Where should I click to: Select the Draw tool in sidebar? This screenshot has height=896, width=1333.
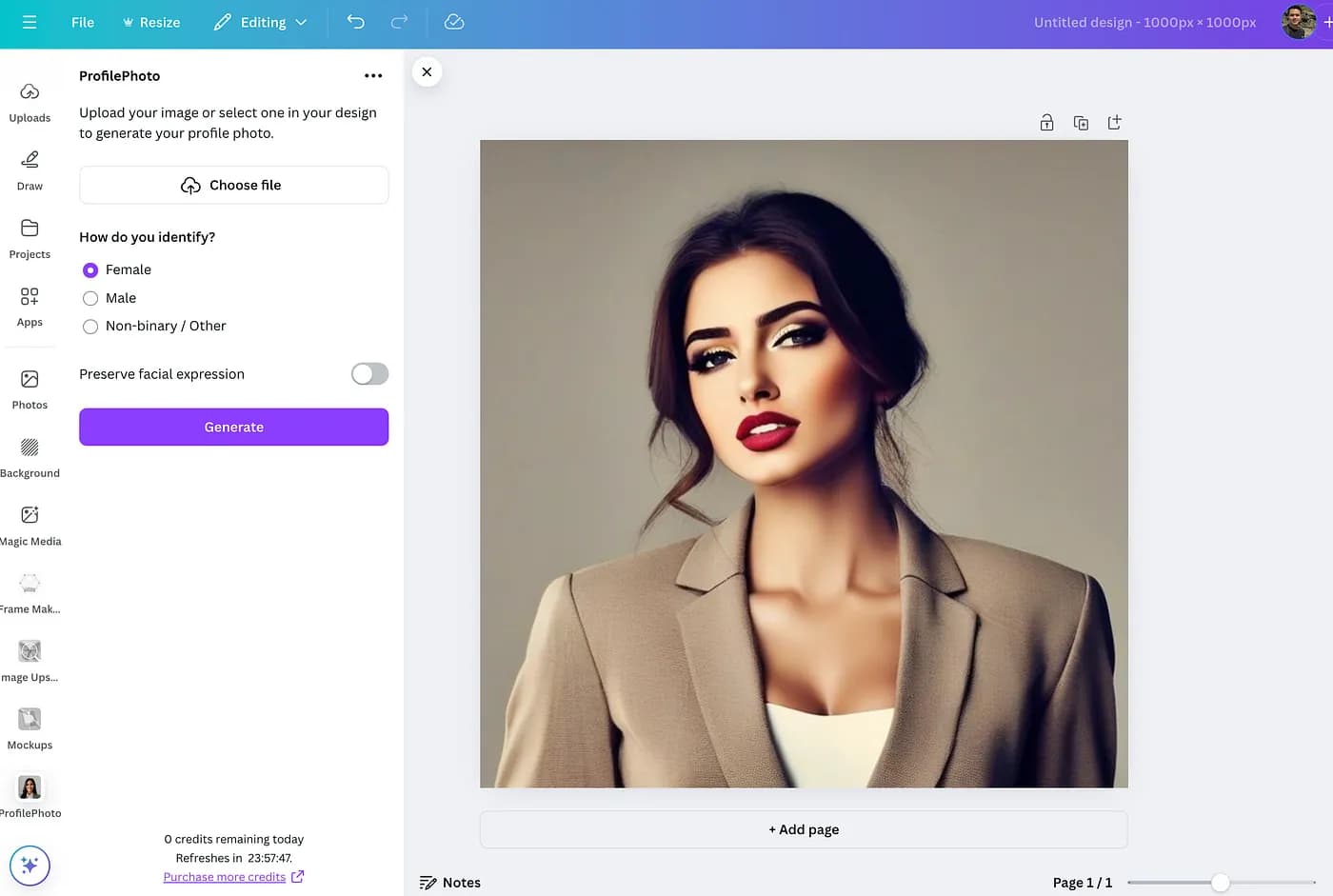pyautogui.click(x=30, y=169)
